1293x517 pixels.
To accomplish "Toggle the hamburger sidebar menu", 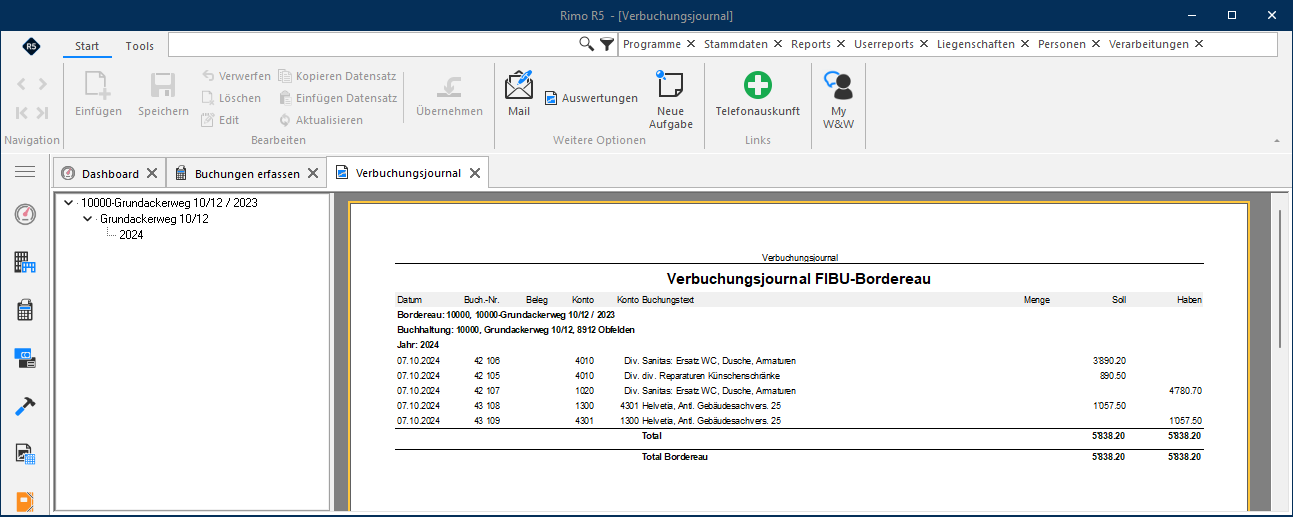I will click(x=25, y=172).
